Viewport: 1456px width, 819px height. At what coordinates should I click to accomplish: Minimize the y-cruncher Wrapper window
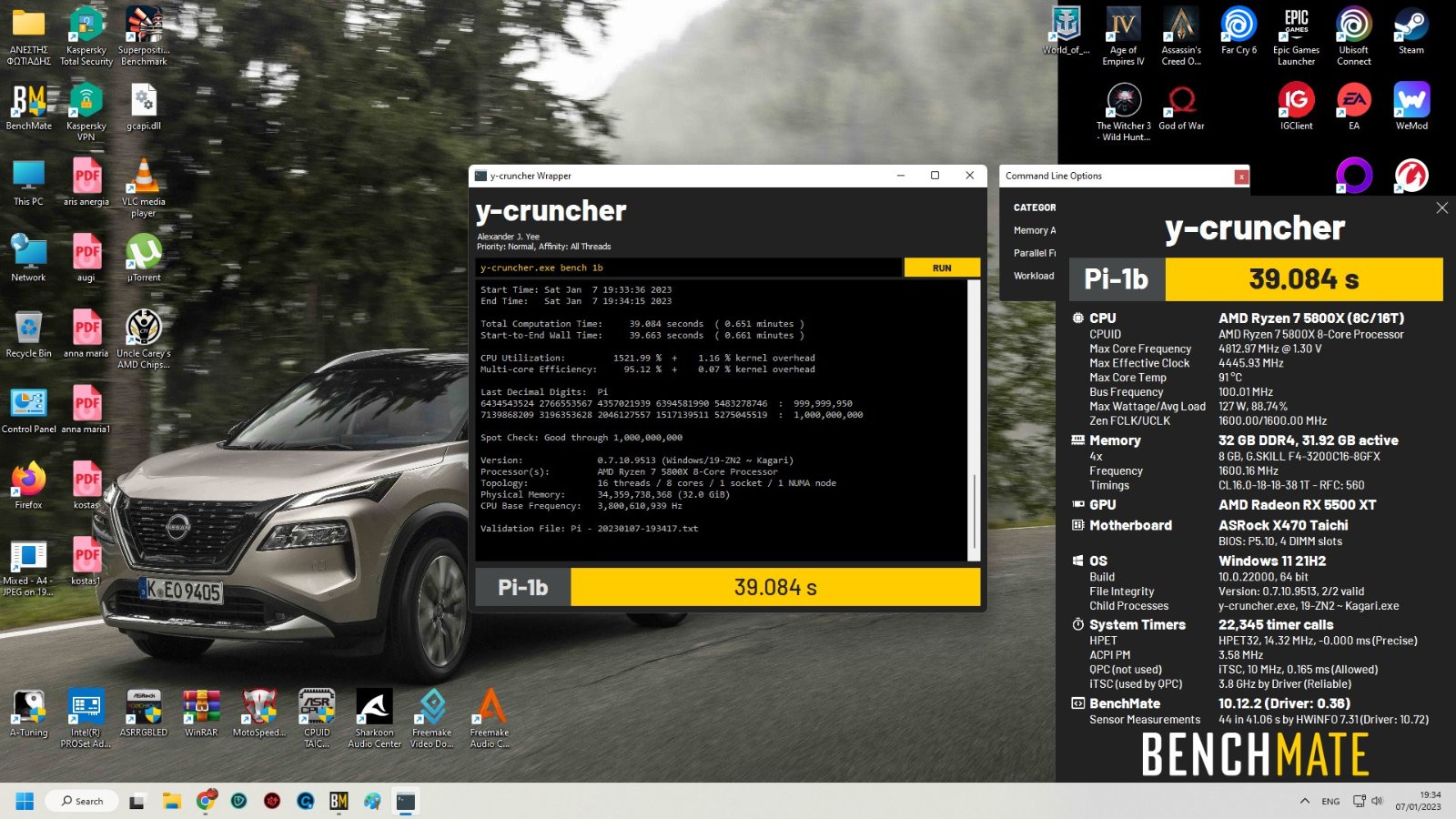pos(900,176)
